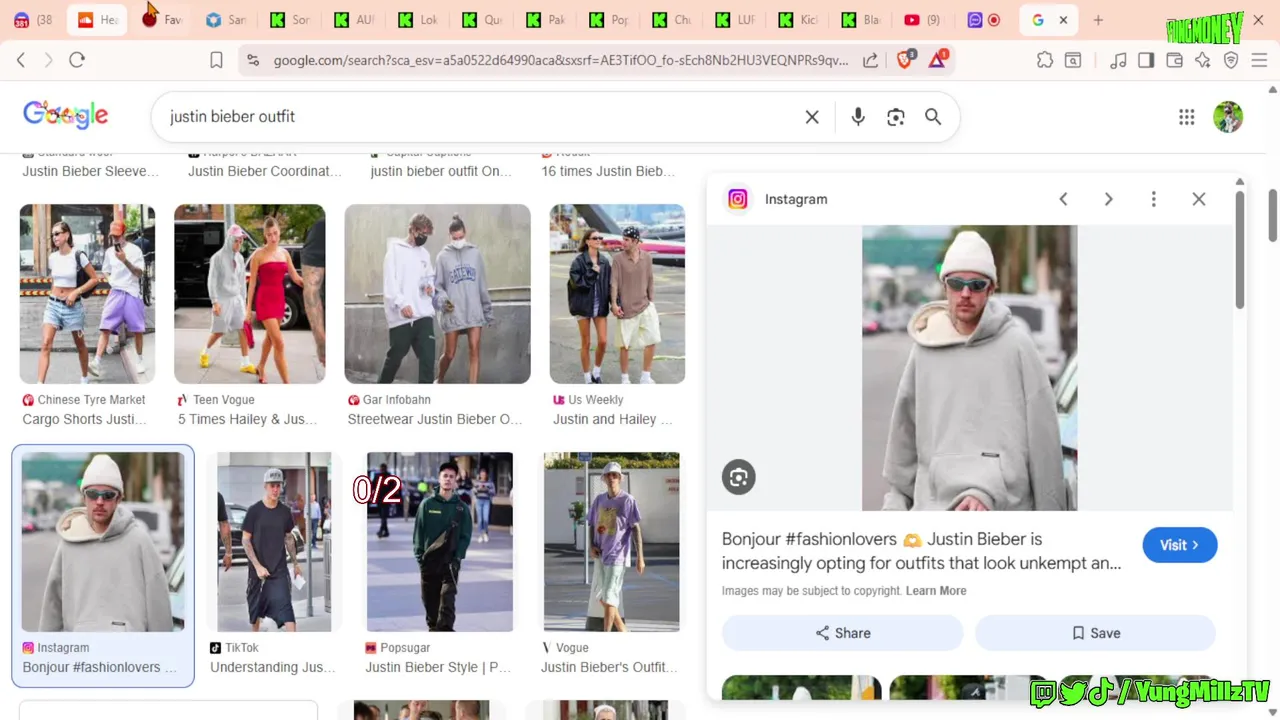Screen dimensions: 1280x720
Task: Click the Visit button
Action: coord(1180,545)
